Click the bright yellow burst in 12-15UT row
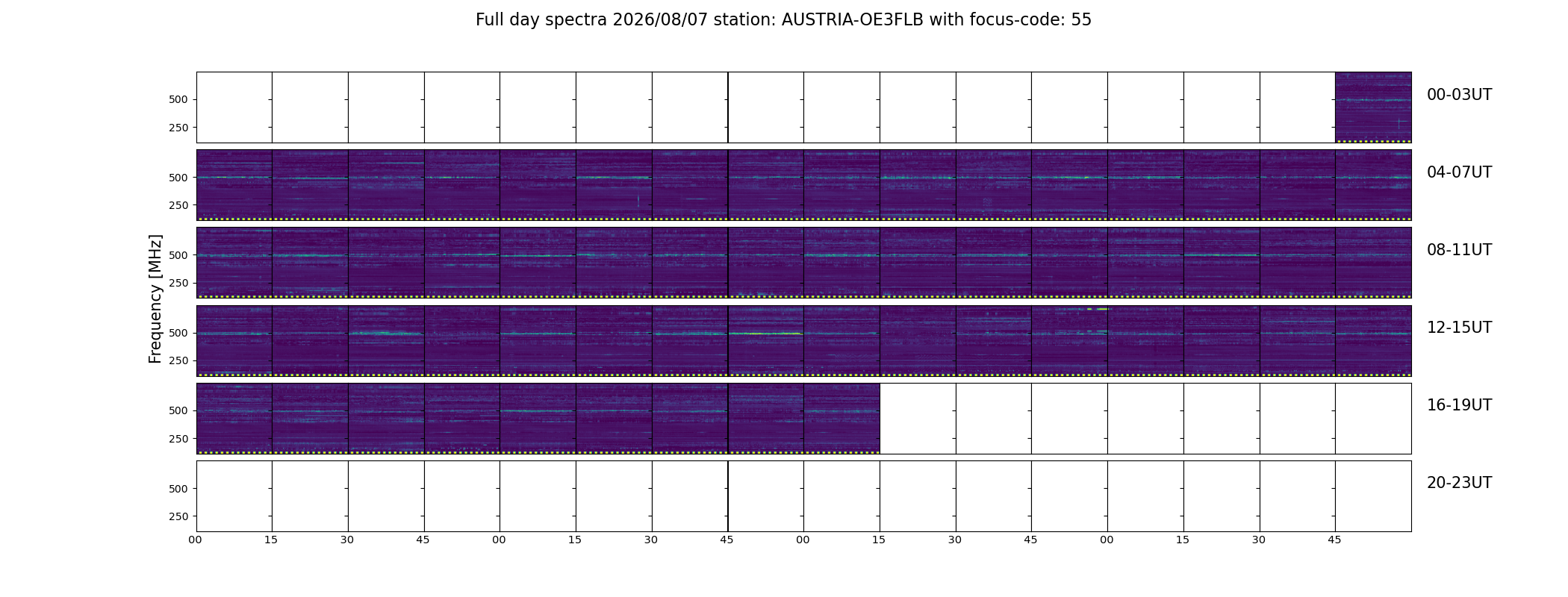This screenshot has height=597, width=1568. [1098, 309]
